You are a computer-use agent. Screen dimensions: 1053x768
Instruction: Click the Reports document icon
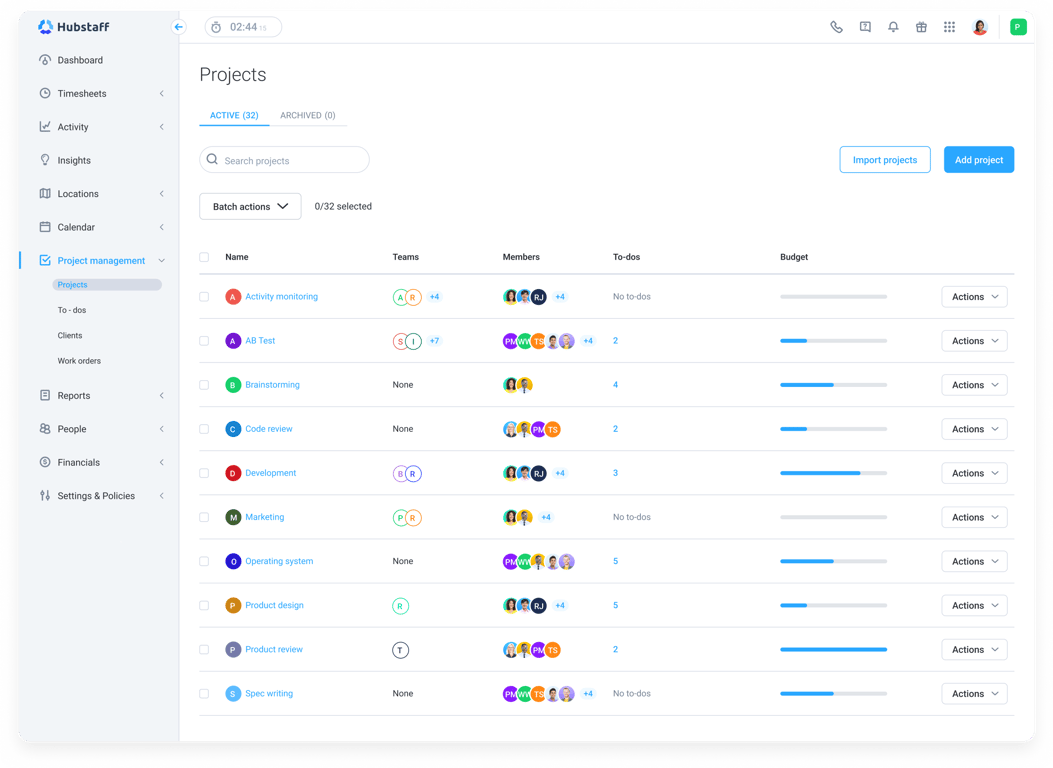click(45, 395)
